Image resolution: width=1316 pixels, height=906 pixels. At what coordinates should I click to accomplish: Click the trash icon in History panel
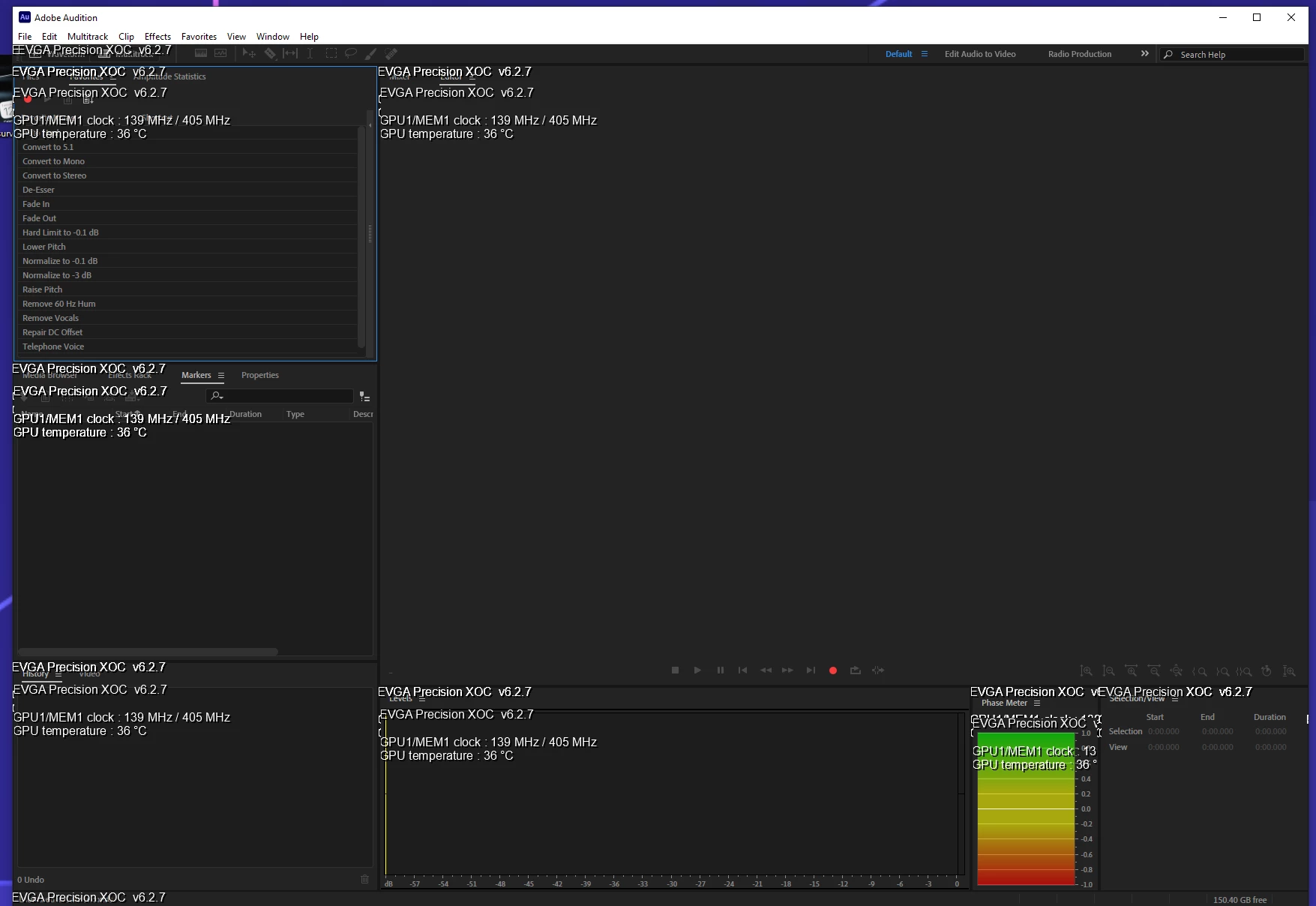point(364,879)
